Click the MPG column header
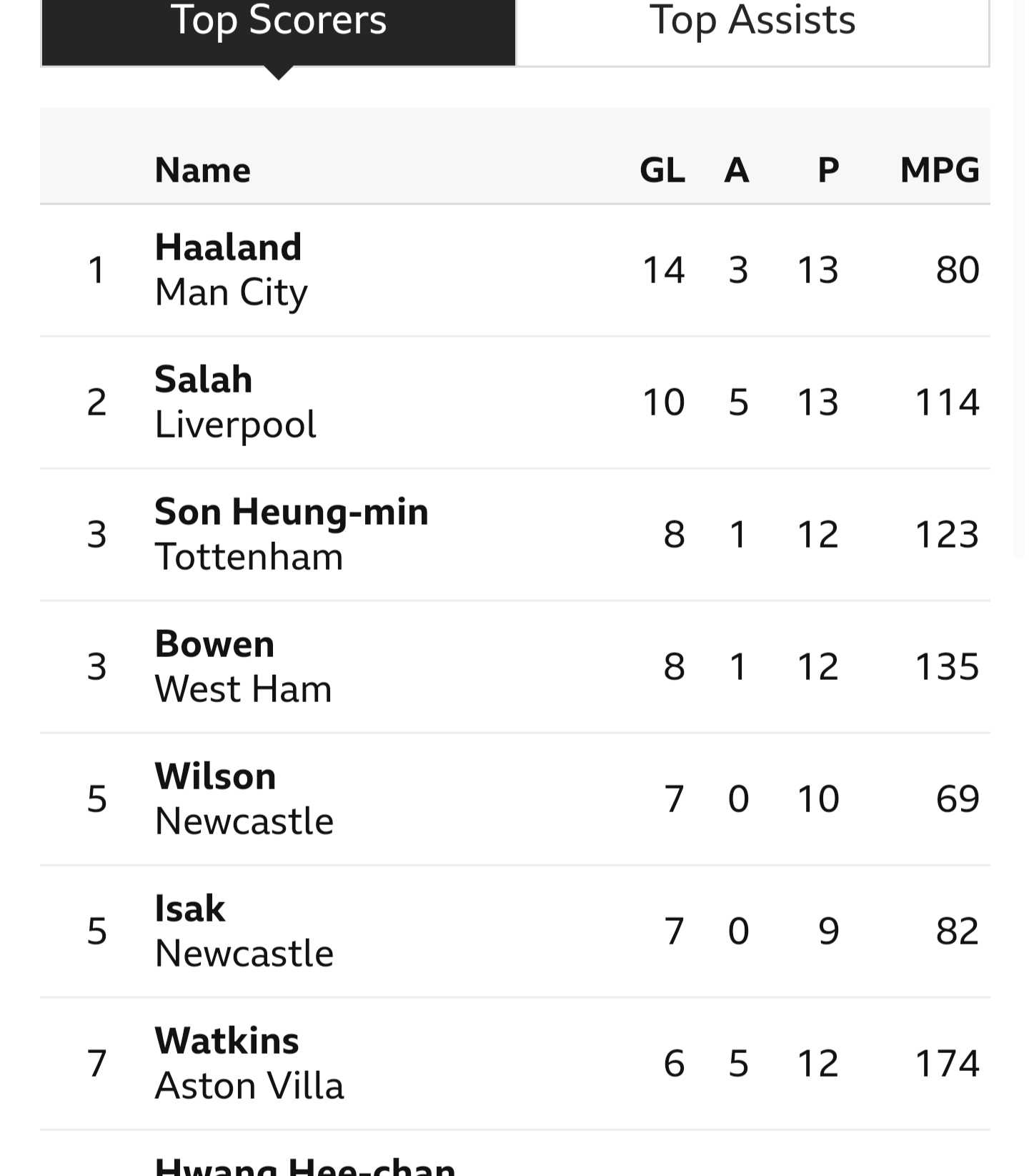 (x=940, y=170)
